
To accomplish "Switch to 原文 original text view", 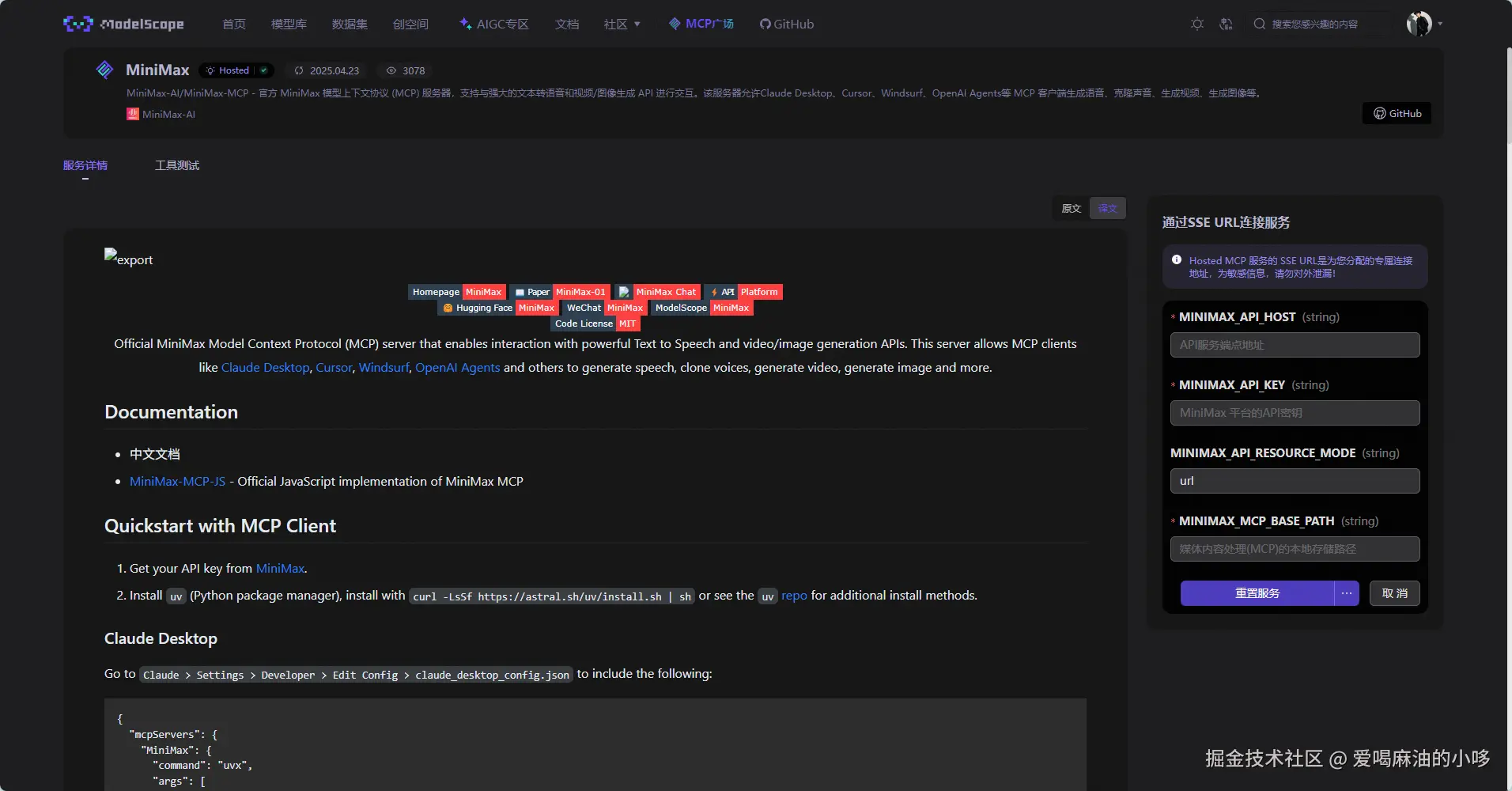I will 1071,208.
